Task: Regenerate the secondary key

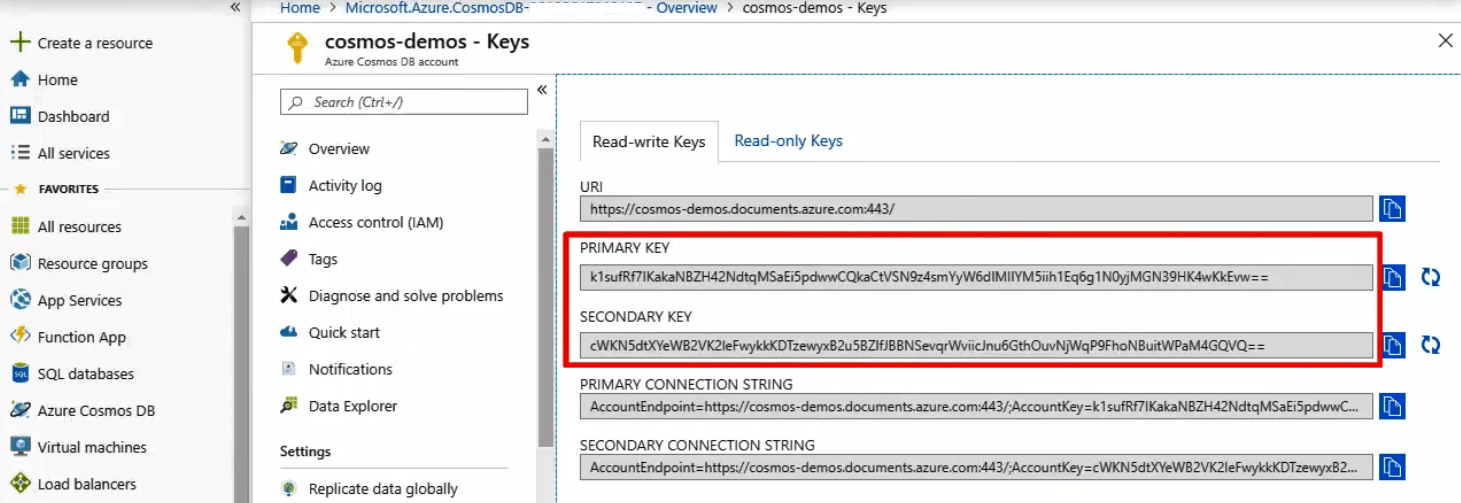Action: pyautogui.click(x=1431, y=346)
